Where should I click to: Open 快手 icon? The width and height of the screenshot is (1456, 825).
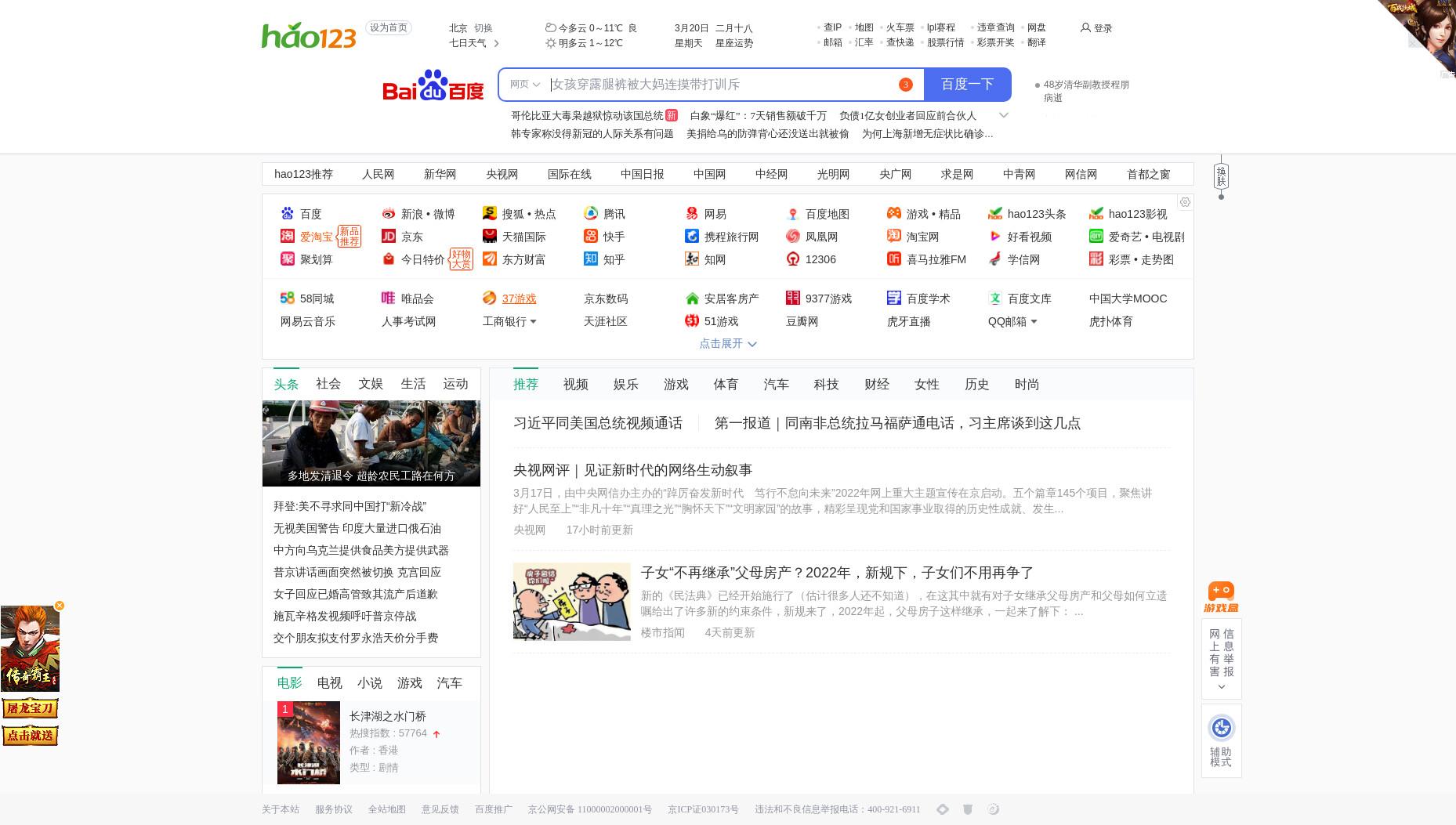coord(591,236)
